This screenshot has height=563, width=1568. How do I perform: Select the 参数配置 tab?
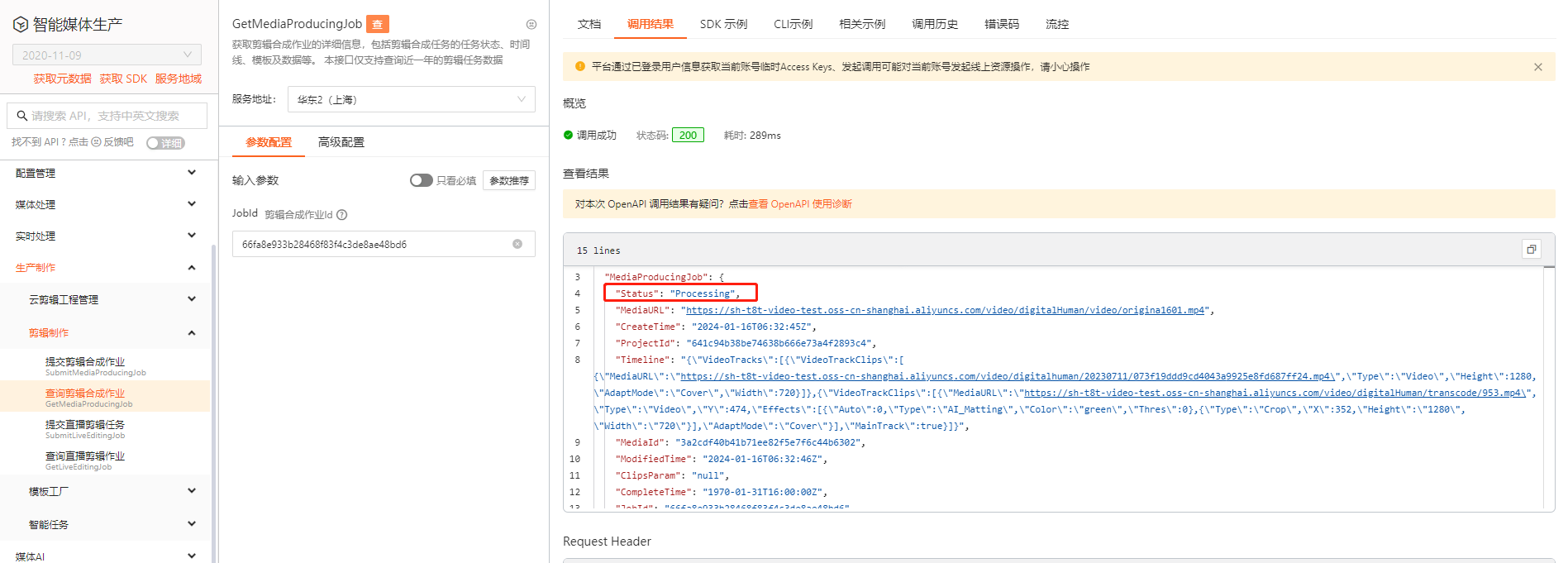pyautogui.click(x=269, y=142)
